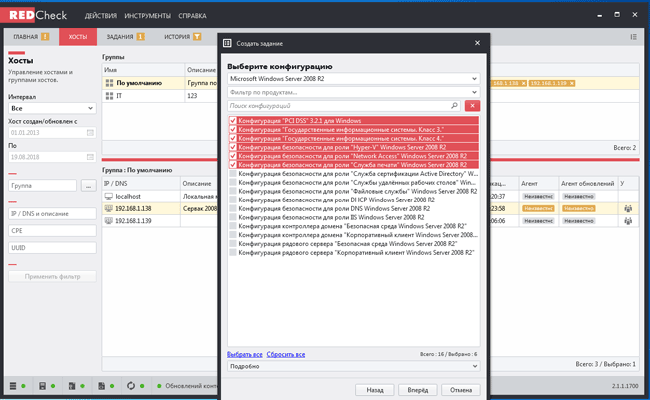The height and width of the screenshot is (400, 650).
Task: Click the red clear search button
Action: [x=473, y=105]
